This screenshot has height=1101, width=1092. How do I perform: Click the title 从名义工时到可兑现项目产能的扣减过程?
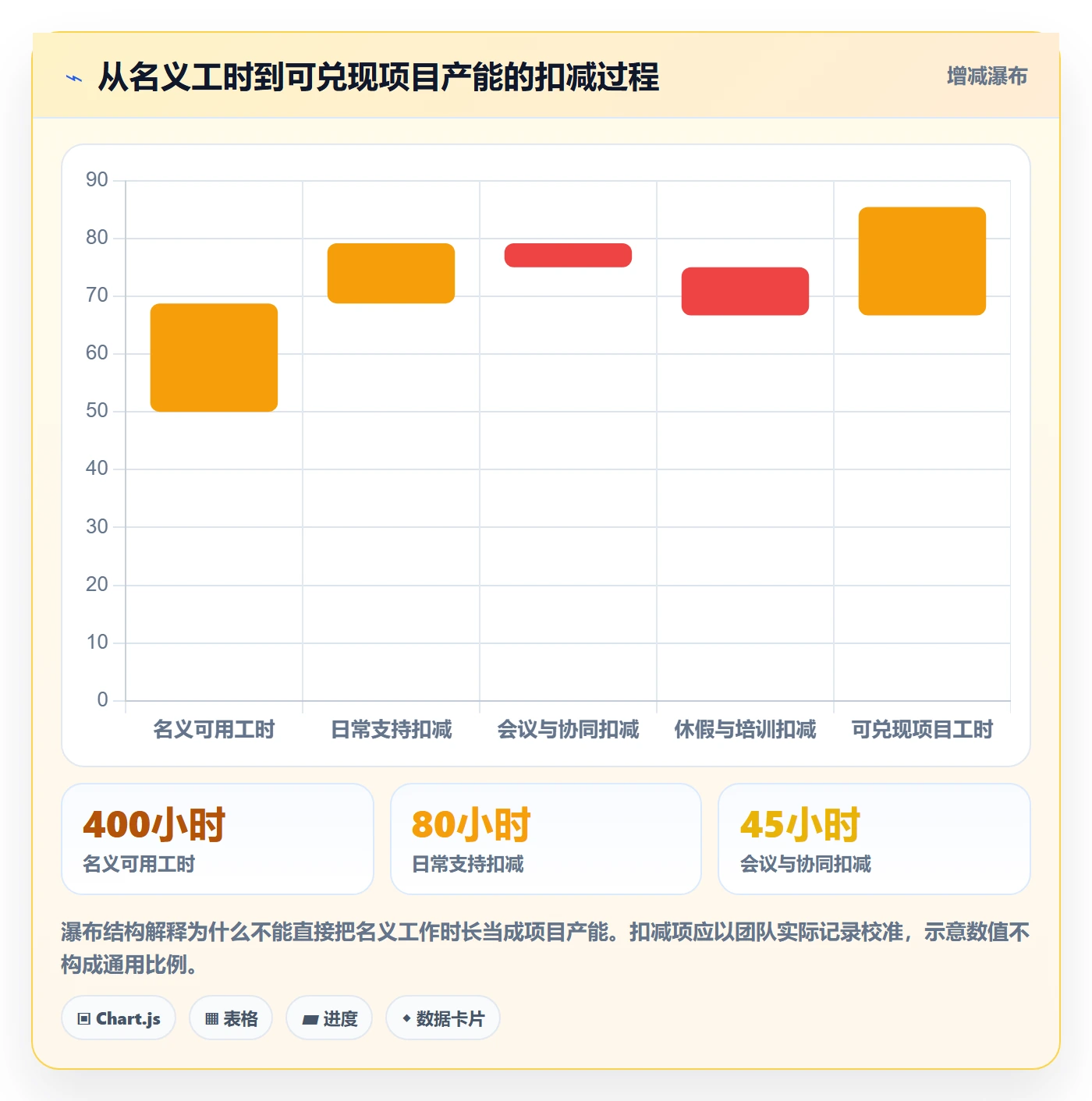(x=378, y=77)
